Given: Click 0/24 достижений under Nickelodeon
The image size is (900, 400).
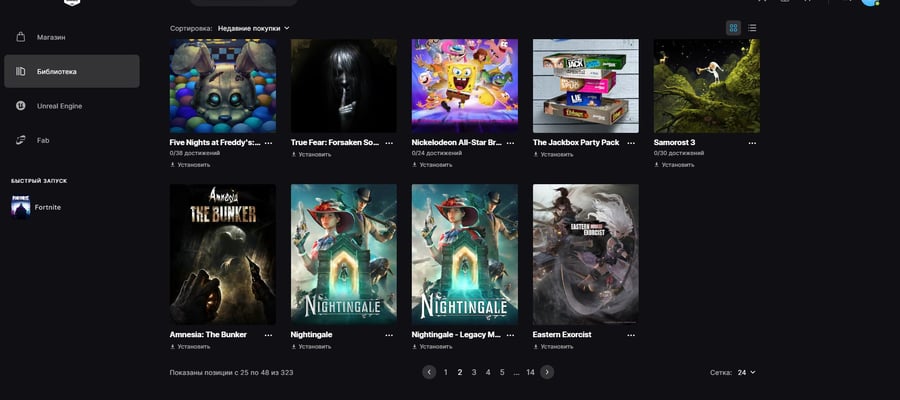Looking at the screenshot, I should 437,154.
